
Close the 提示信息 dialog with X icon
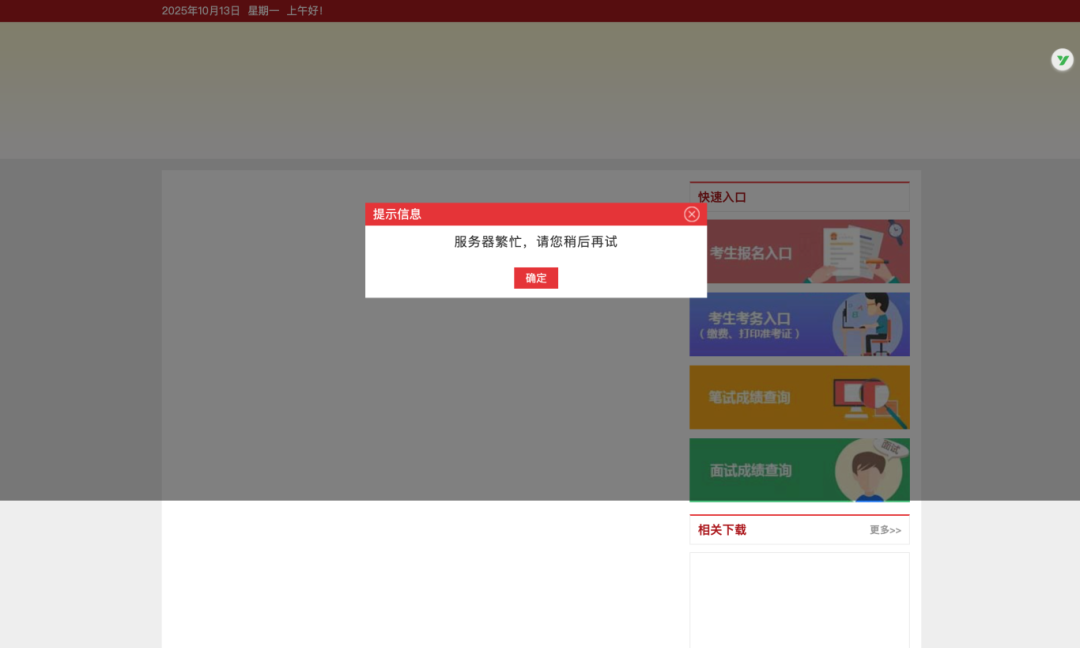691,214
